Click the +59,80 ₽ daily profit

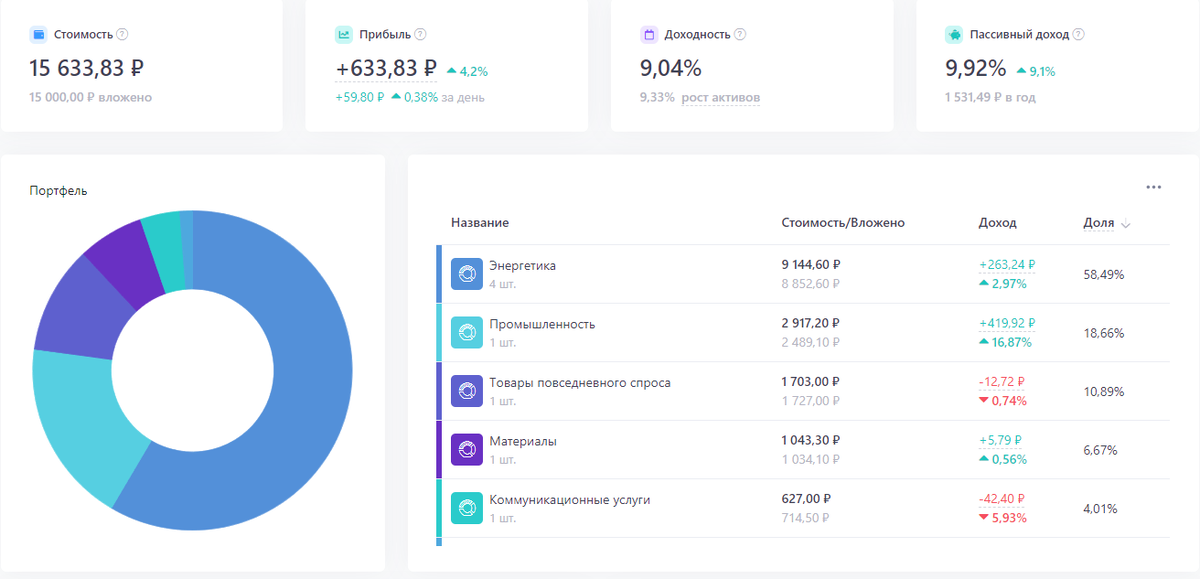pos(360,97)
